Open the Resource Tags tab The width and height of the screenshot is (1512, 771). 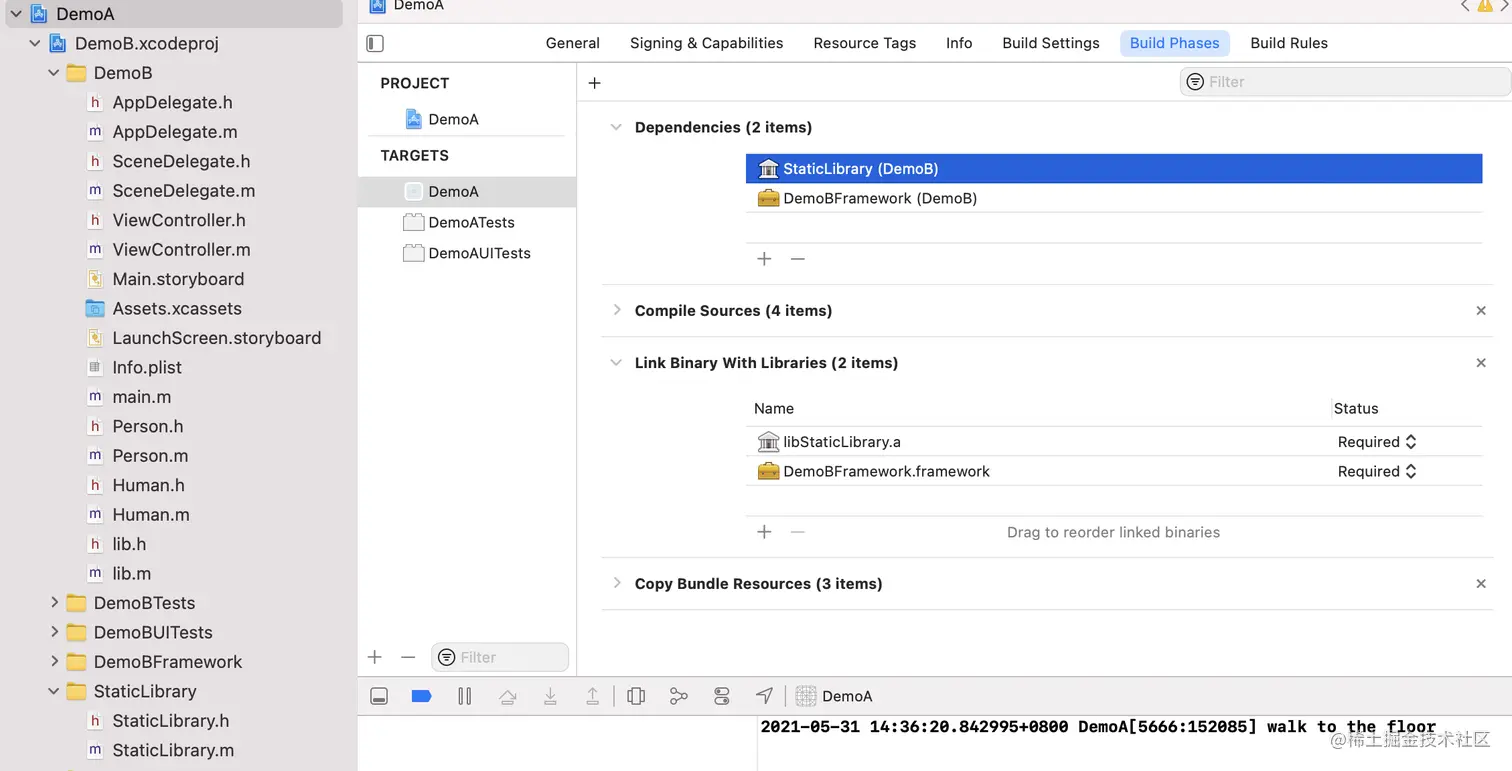[865, 43]
